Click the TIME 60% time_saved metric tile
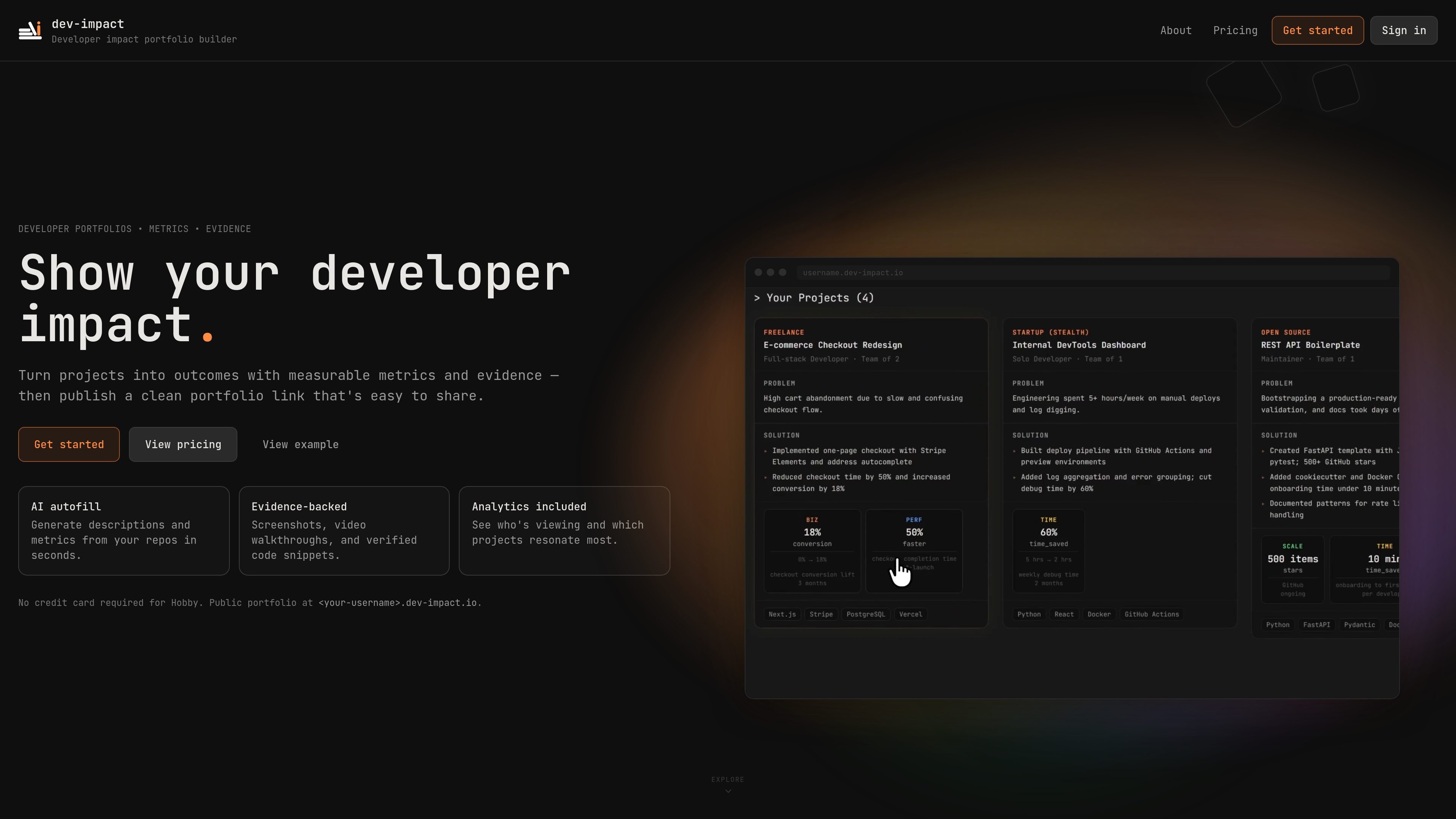This screenshot has width=1456, height=819. pos(1048,551)
